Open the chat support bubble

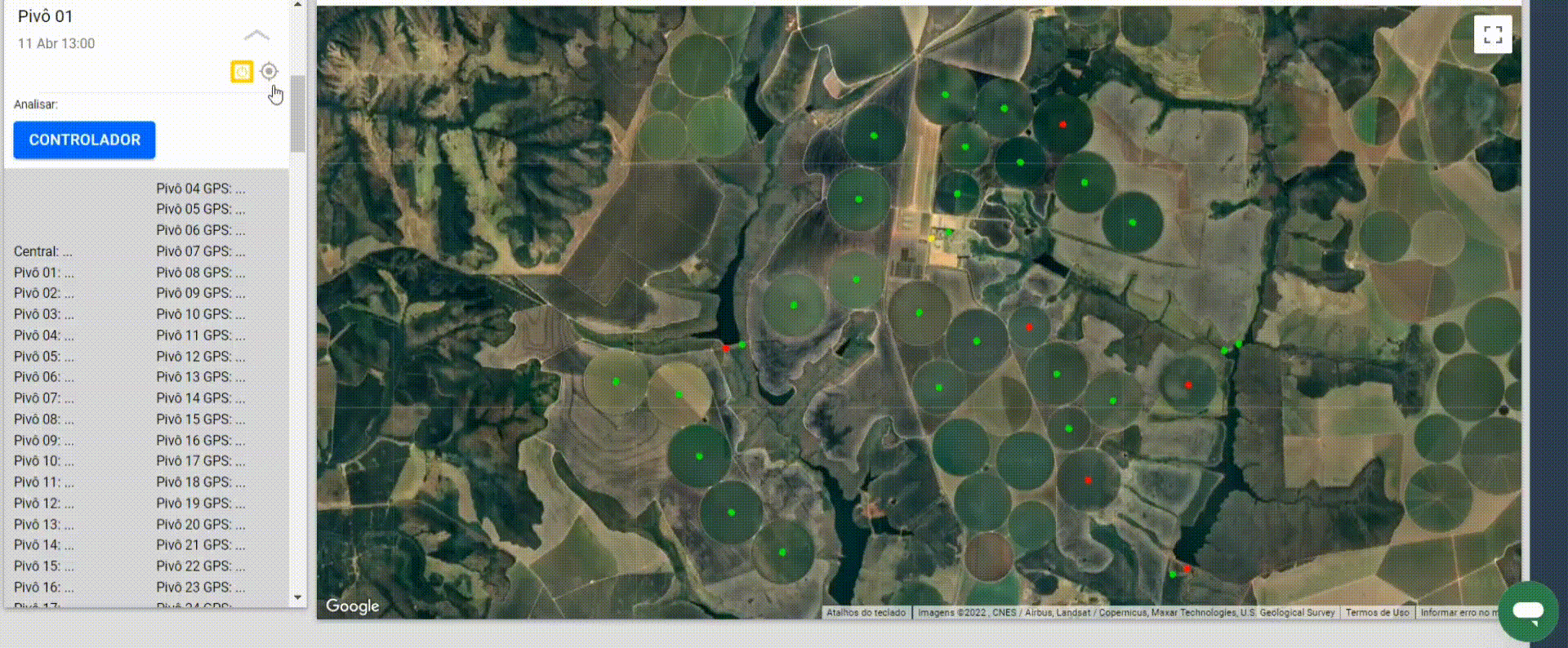point(1527,610)
